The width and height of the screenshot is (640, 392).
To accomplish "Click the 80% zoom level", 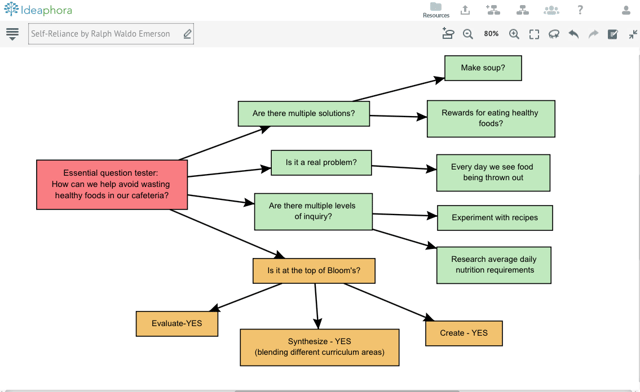I will (x=491, y=33).
